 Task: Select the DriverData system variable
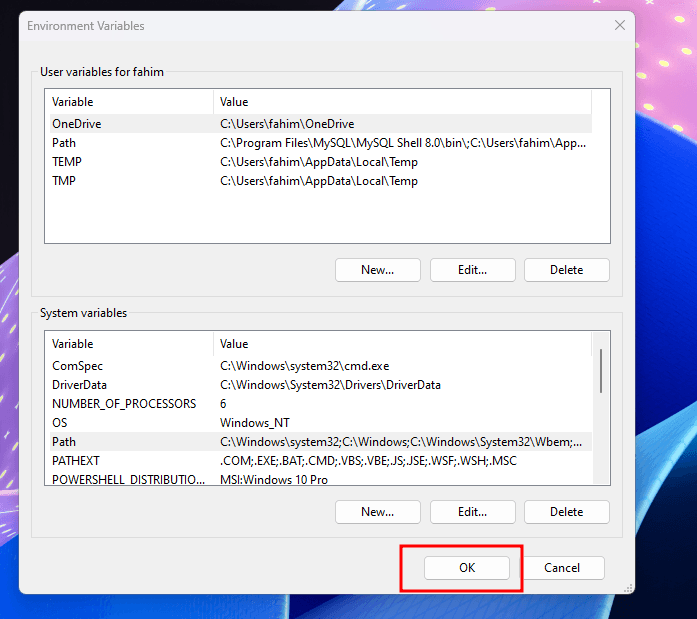pos(320,385)
